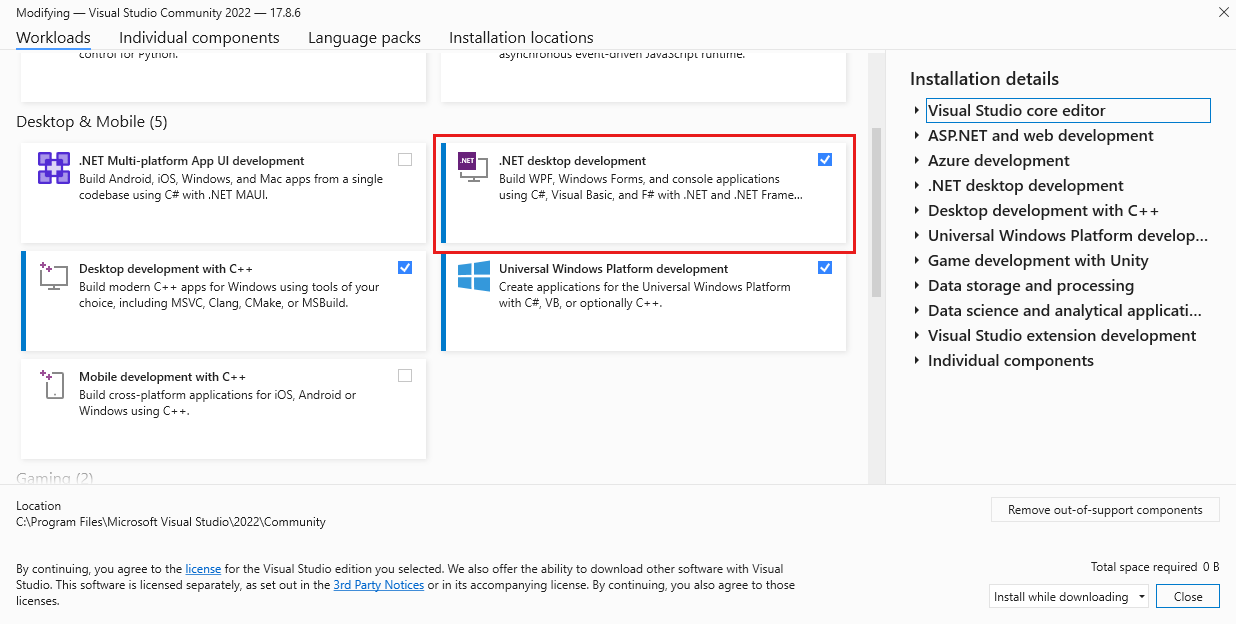Select Universal Windows Platform development card title

(x=613, y=269)
